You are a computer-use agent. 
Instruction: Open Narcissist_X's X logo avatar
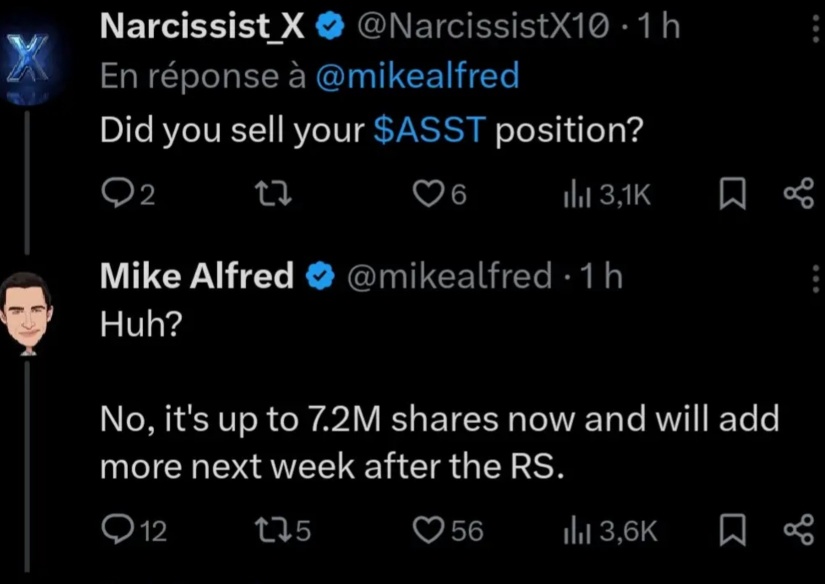point(28,66)
